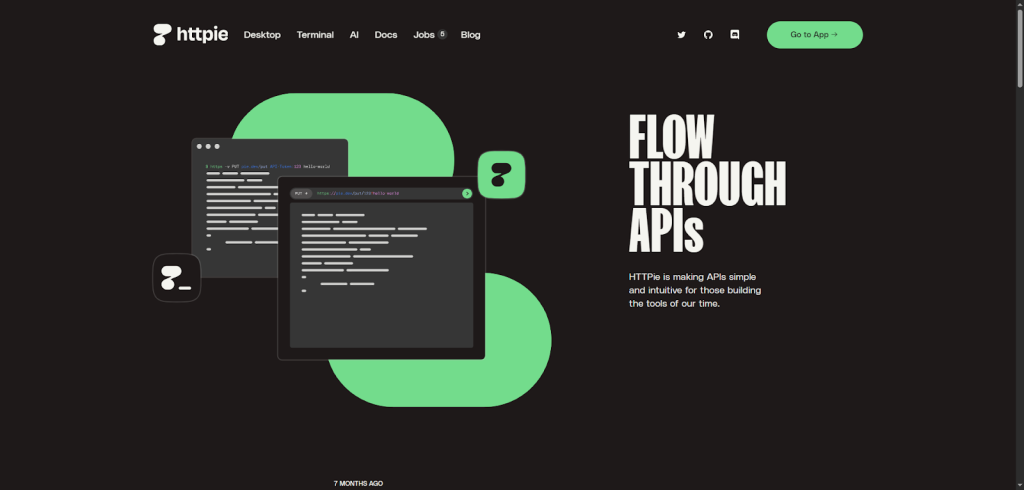Select AI in the navigation bar
The image size is (1024, 490).
pyautogui.click(x=354, y=35)
